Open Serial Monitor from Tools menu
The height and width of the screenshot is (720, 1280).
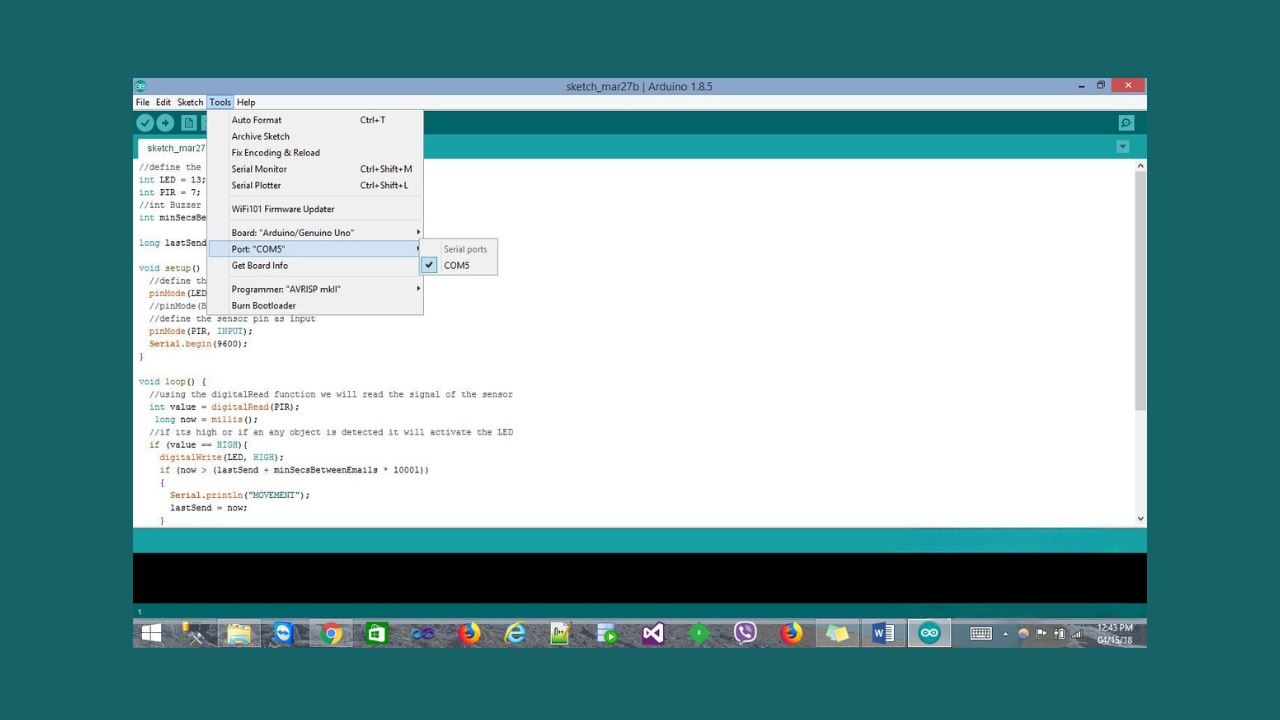point(315,169)
